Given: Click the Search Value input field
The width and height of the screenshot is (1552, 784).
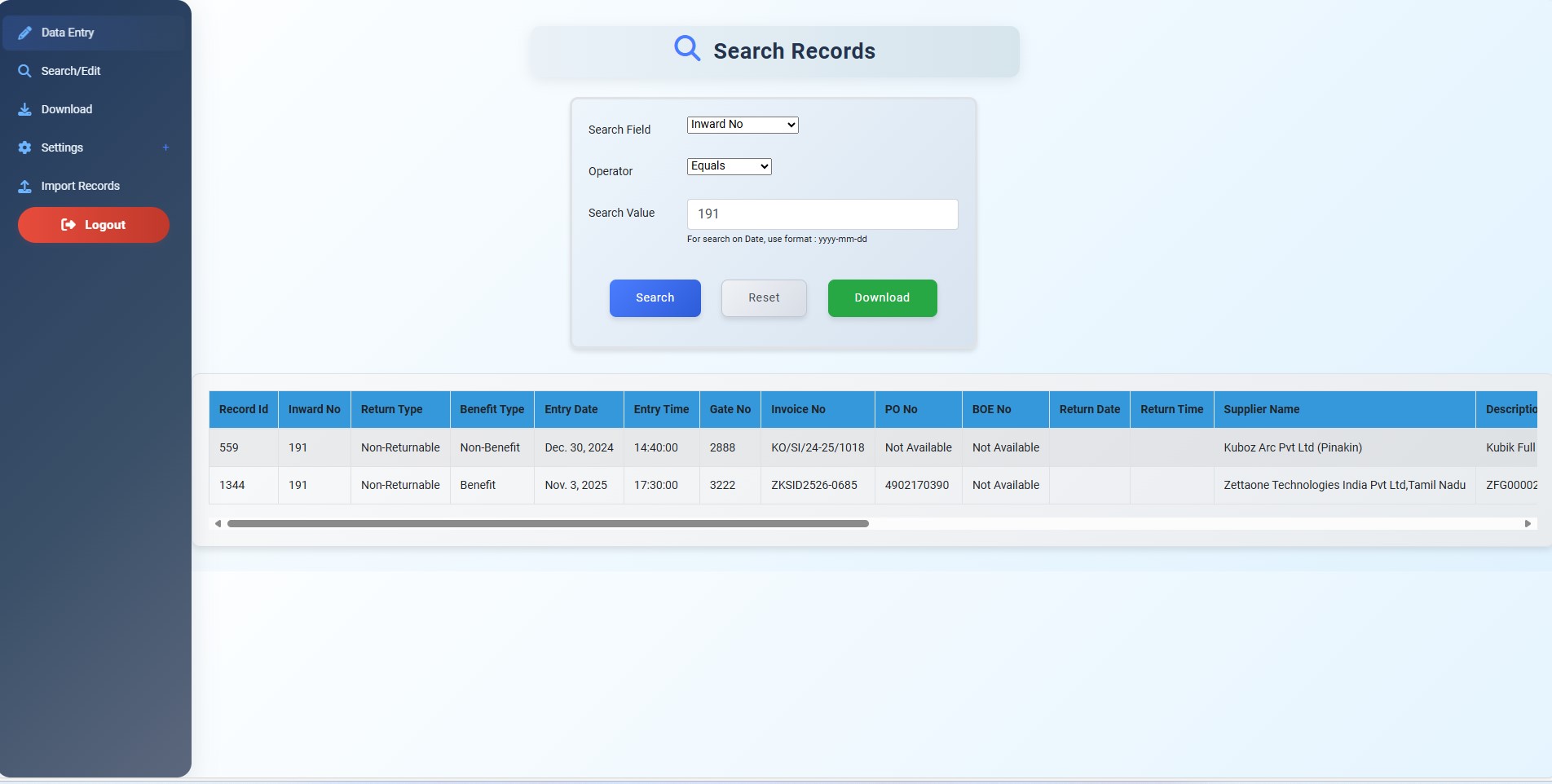Looking at the screenshot, I should point(822,214).
